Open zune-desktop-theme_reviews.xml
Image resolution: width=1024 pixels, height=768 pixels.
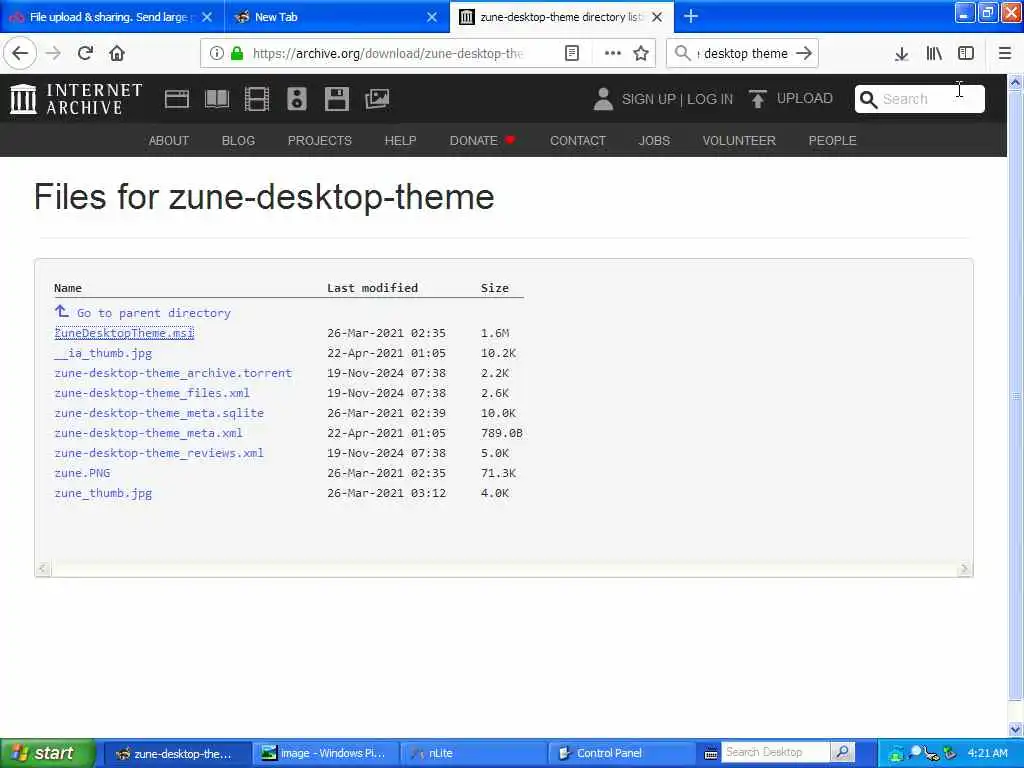click(159, 453)
